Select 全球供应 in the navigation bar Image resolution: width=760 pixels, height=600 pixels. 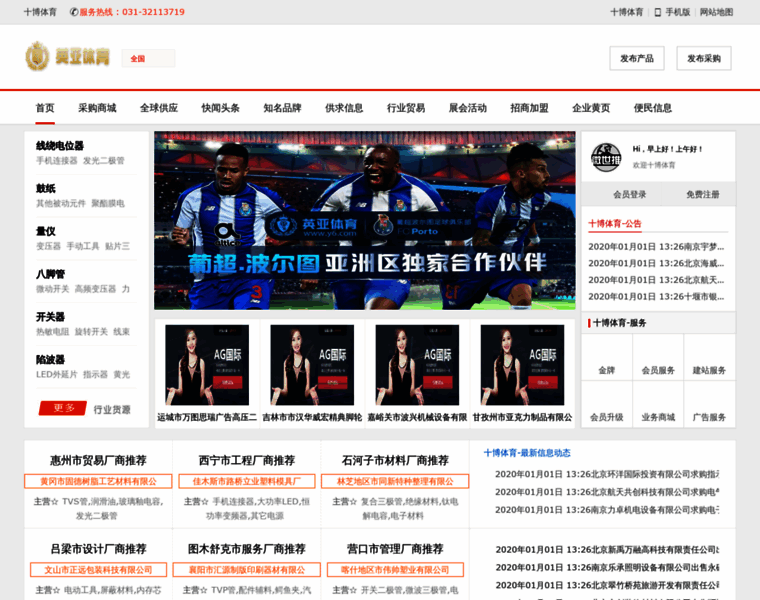(x=159, y=108)
